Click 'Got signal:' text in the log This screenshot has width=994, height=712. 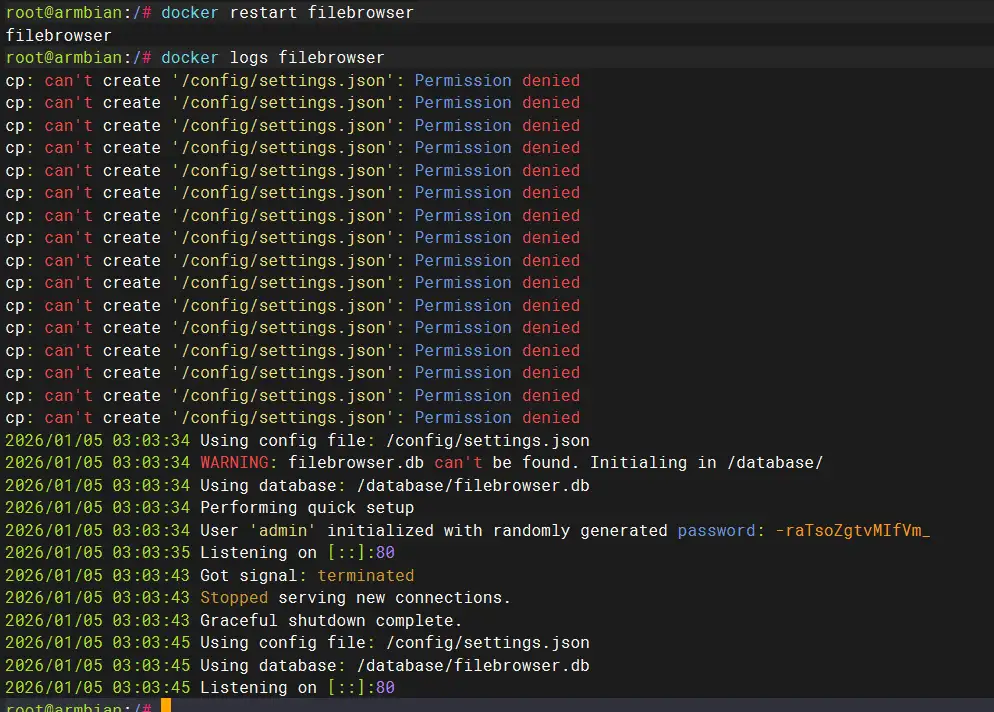tap(253, 575)
